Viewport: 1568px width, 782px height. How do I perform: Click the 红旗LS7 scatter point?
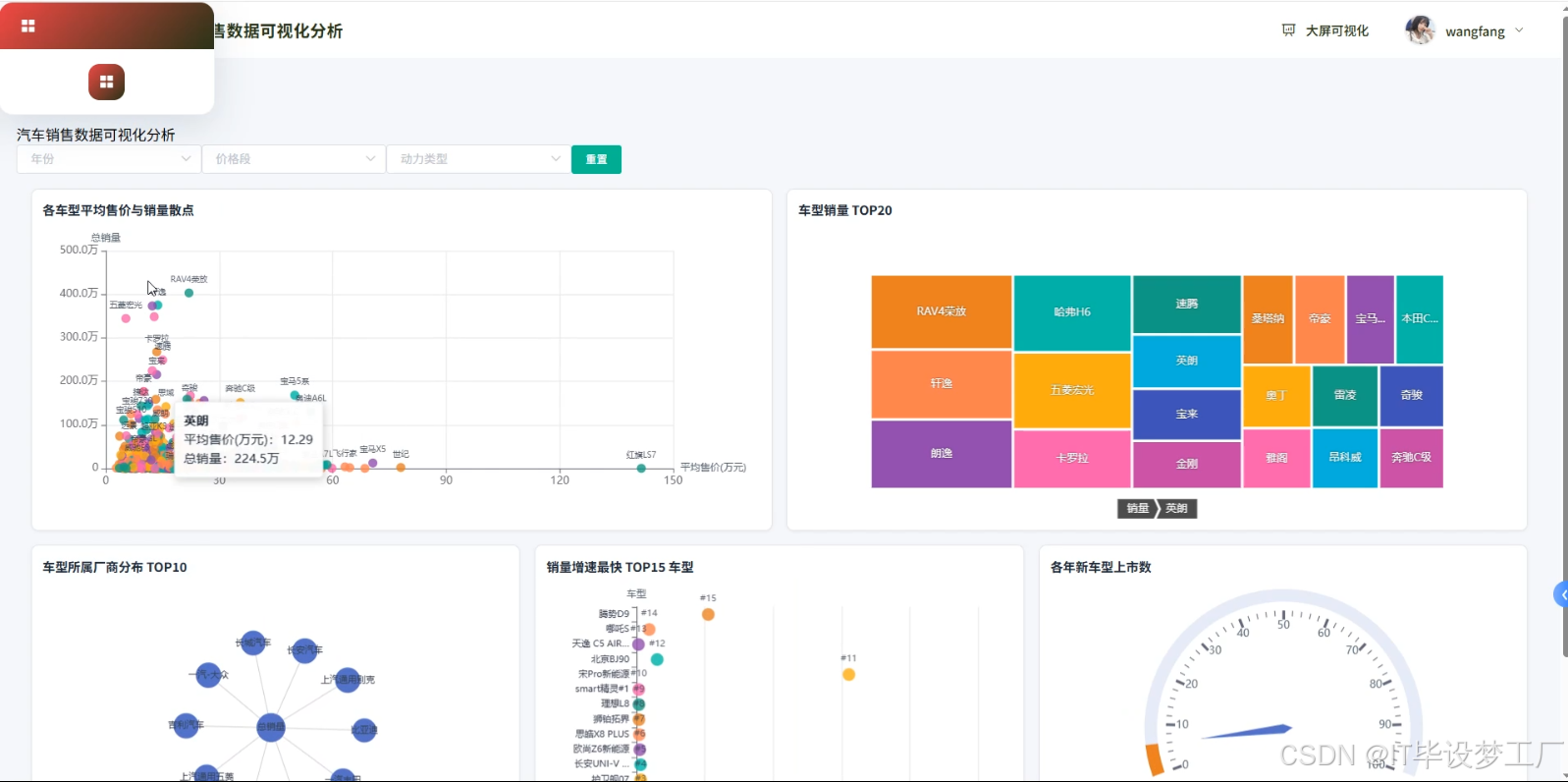641,469
